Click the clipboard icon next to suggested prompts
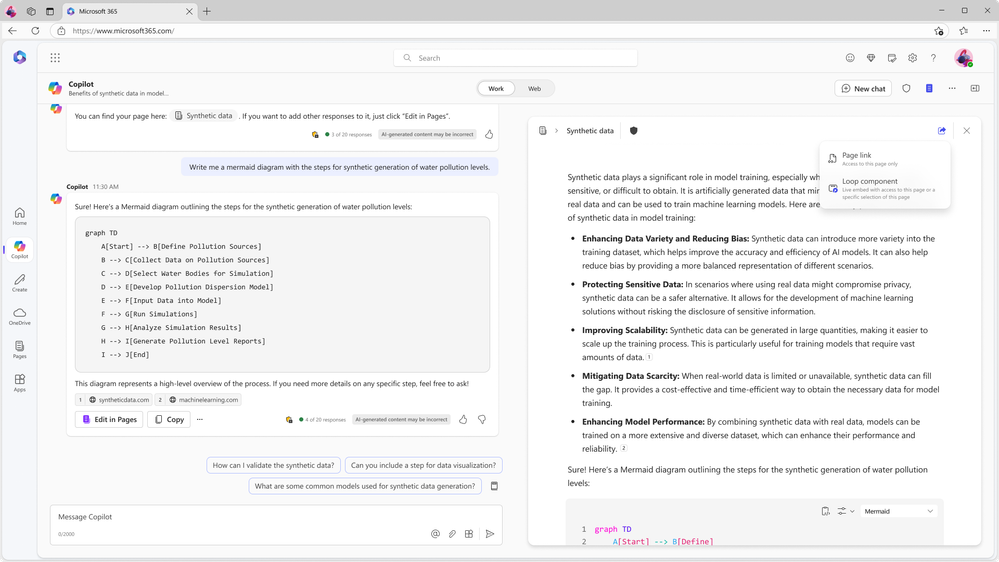This screenshot has height=562, width=999. coord(494,486)
